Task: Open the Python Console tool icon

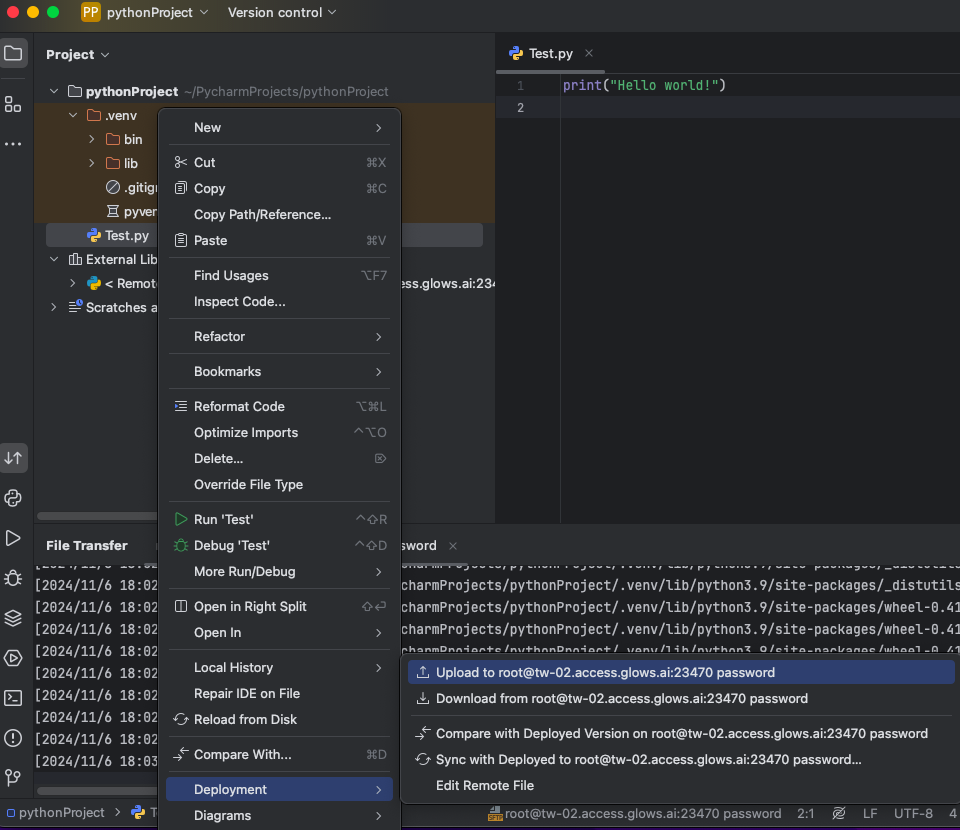Action: point(13,498)
